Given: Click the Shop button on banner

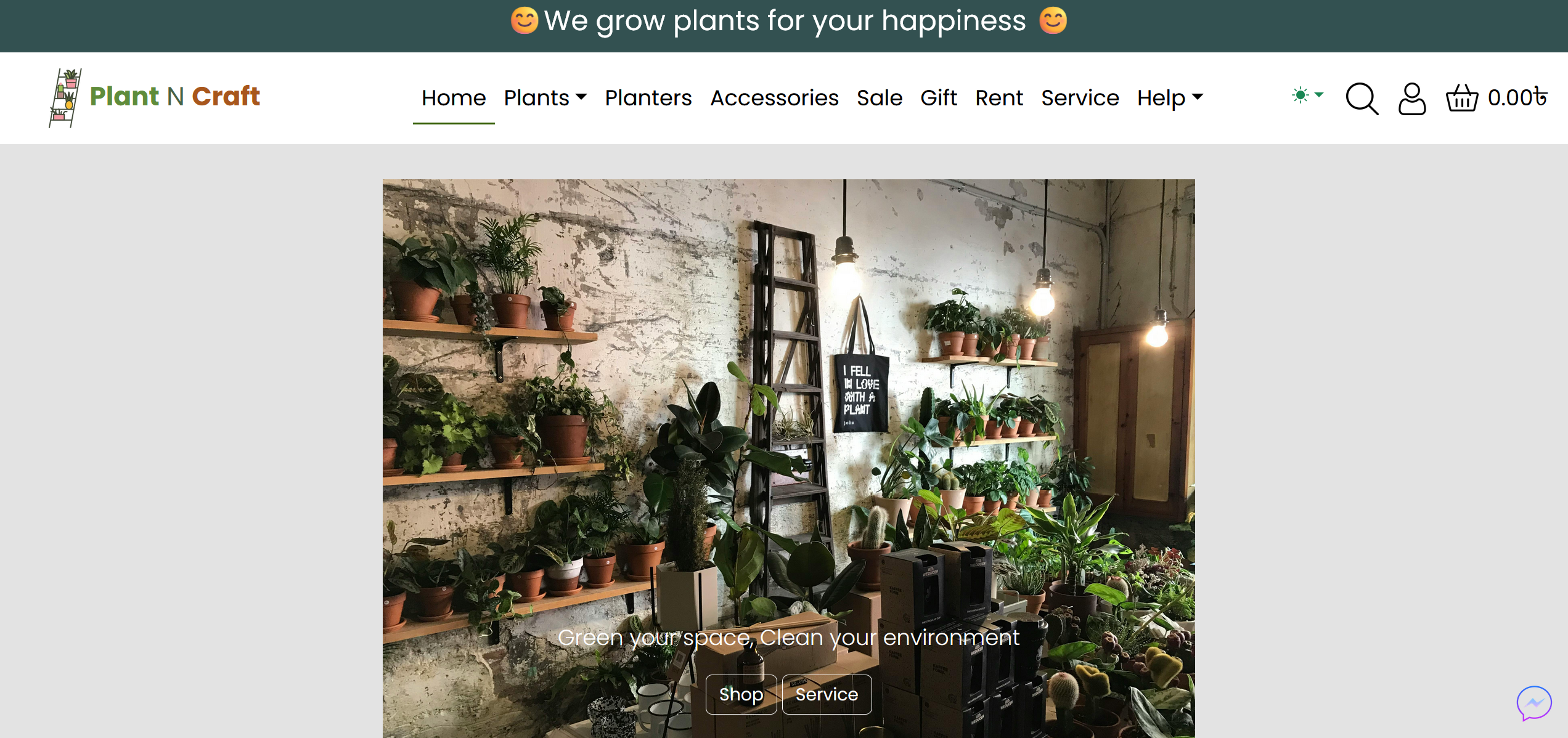Looking at the screenshot, I should click(x=741, y=694).
